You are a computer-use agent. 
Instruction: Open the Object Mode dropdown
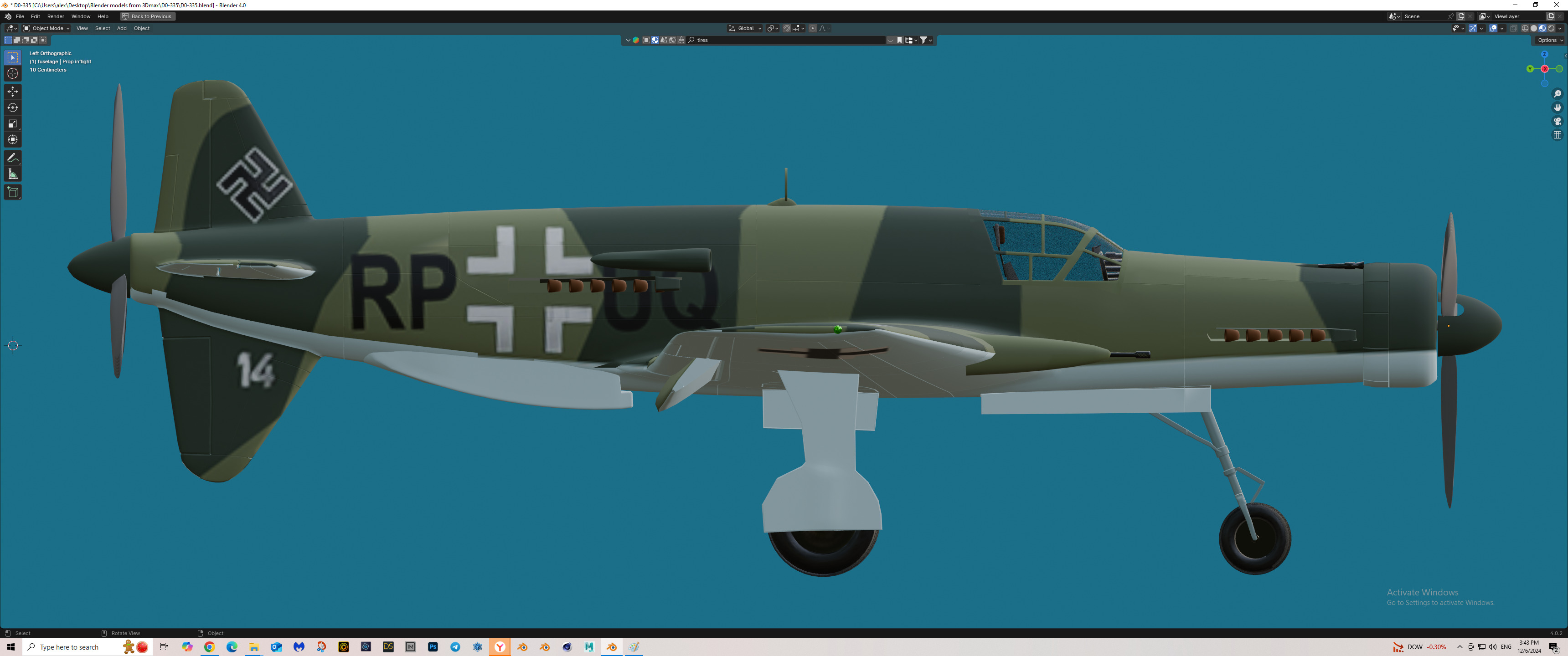pyautogui.click(x=46, y=29)
